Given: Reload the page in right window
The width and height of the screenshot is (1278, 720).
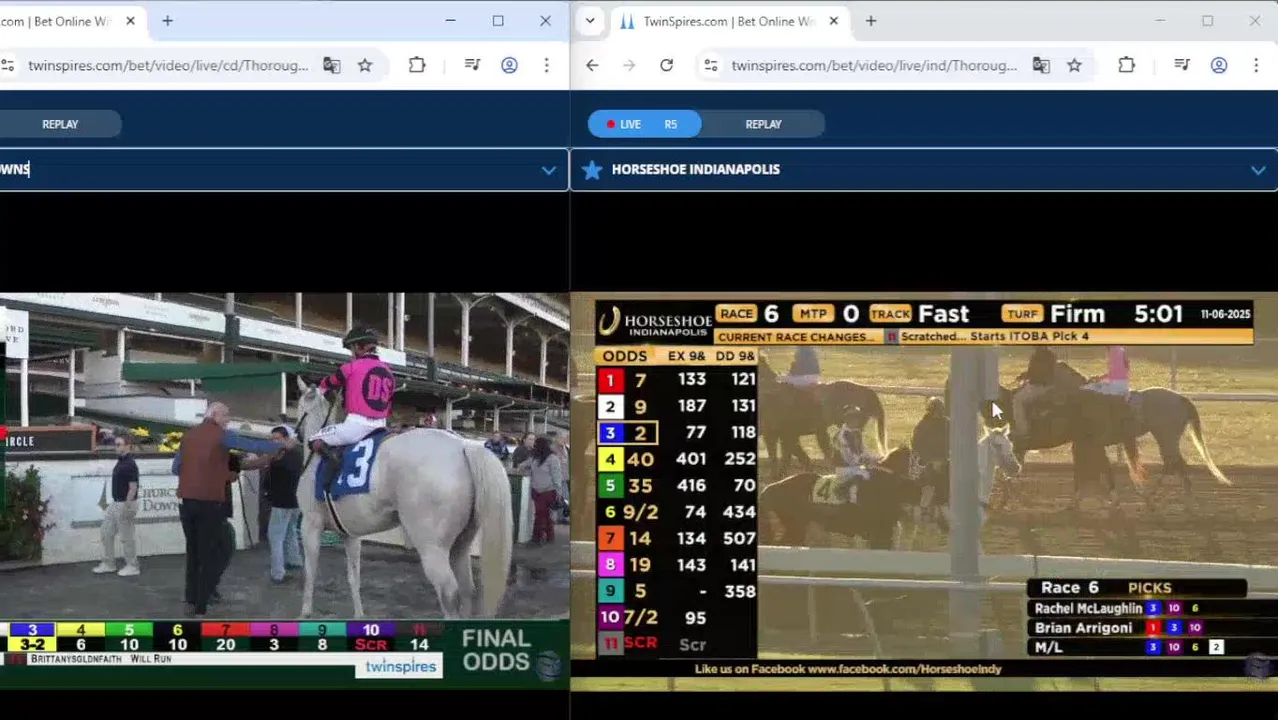Looking at the screenshot, I should point(666,65).
